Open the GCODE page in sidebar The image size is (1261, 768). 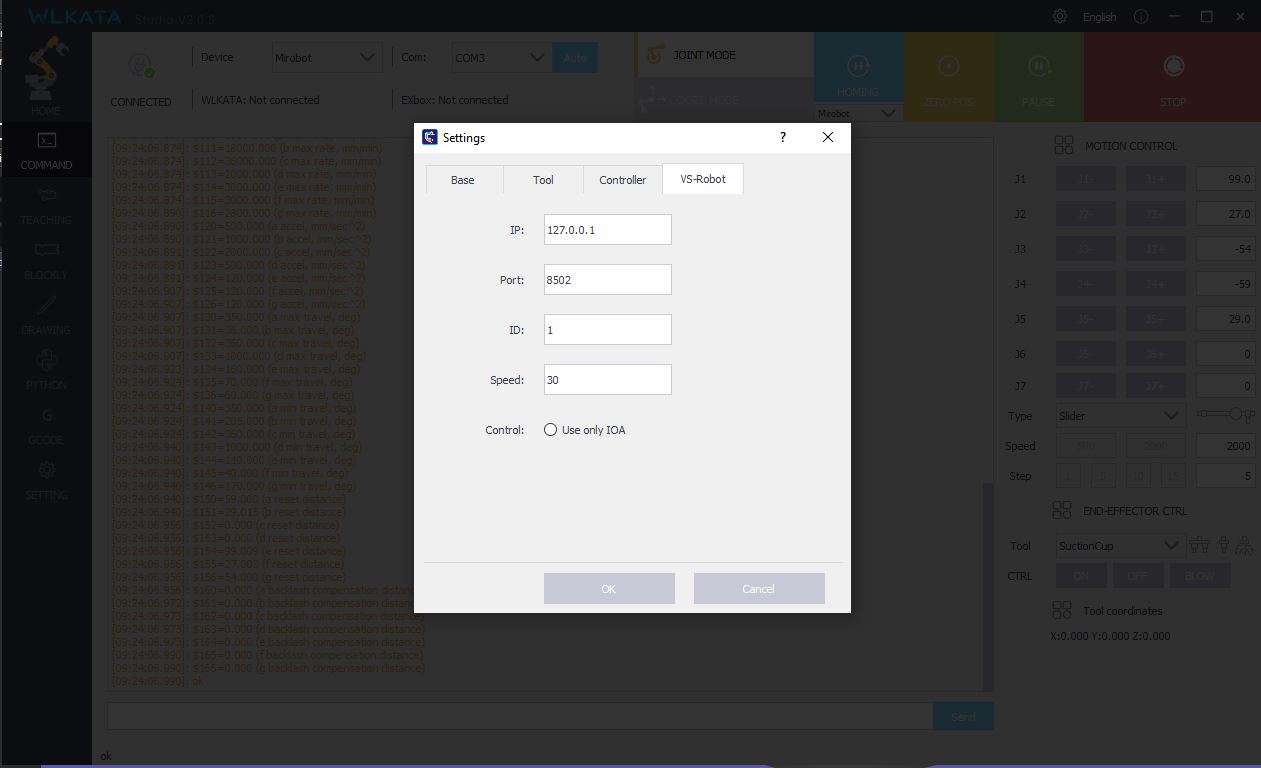(46, 425)
